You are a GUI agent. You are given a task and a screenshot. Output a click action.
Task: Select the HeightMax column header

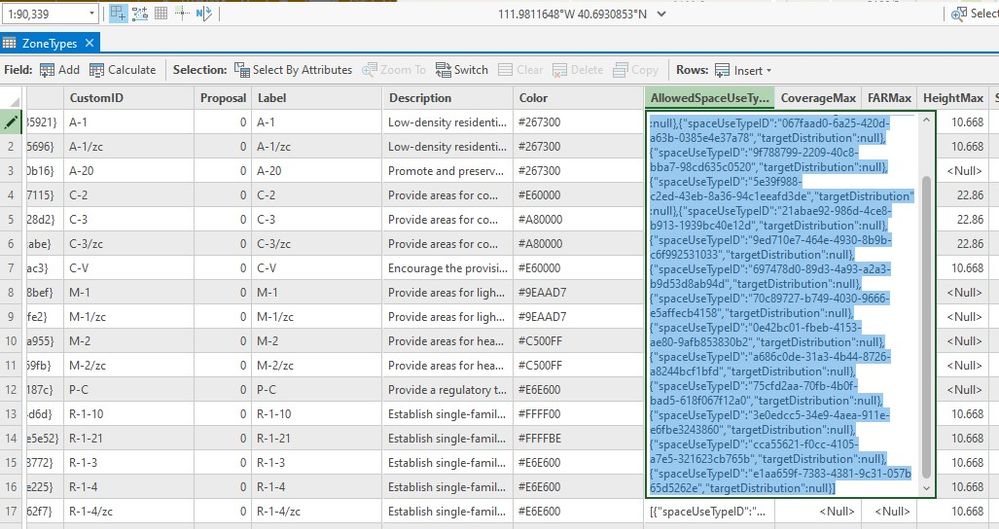tap(952, 98)
